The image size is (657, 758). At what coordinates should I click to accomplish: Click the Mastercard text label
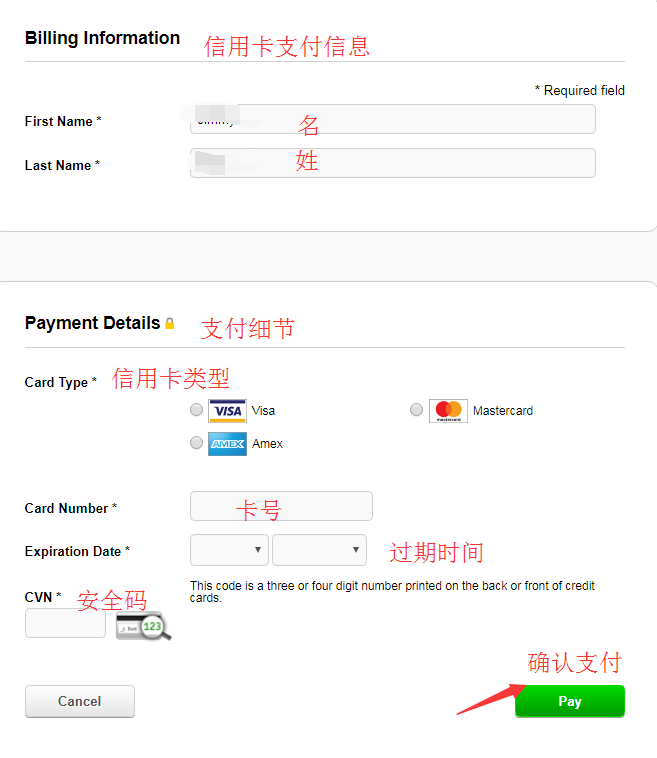pos(503,411)
